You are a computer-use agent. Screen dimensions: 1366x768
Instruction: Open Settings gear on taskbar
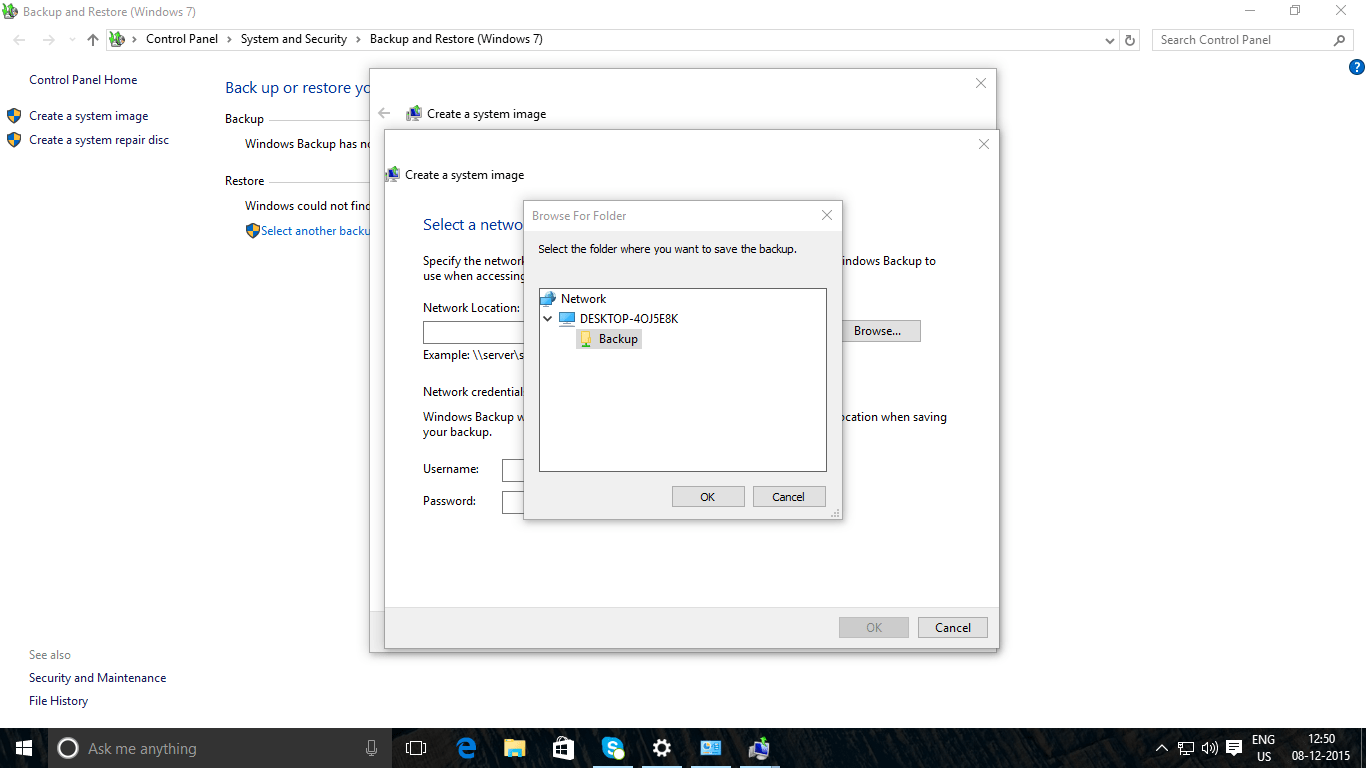tap(661, 748)
